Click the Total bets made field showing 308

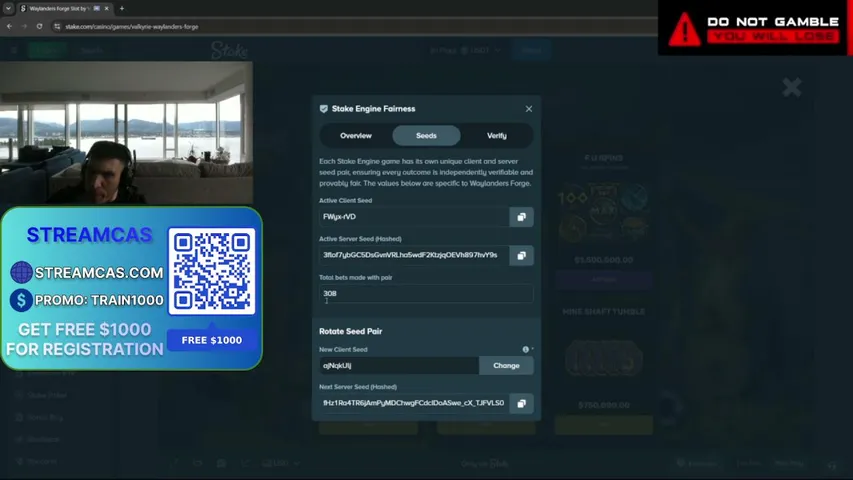click(x=426, y=293)
